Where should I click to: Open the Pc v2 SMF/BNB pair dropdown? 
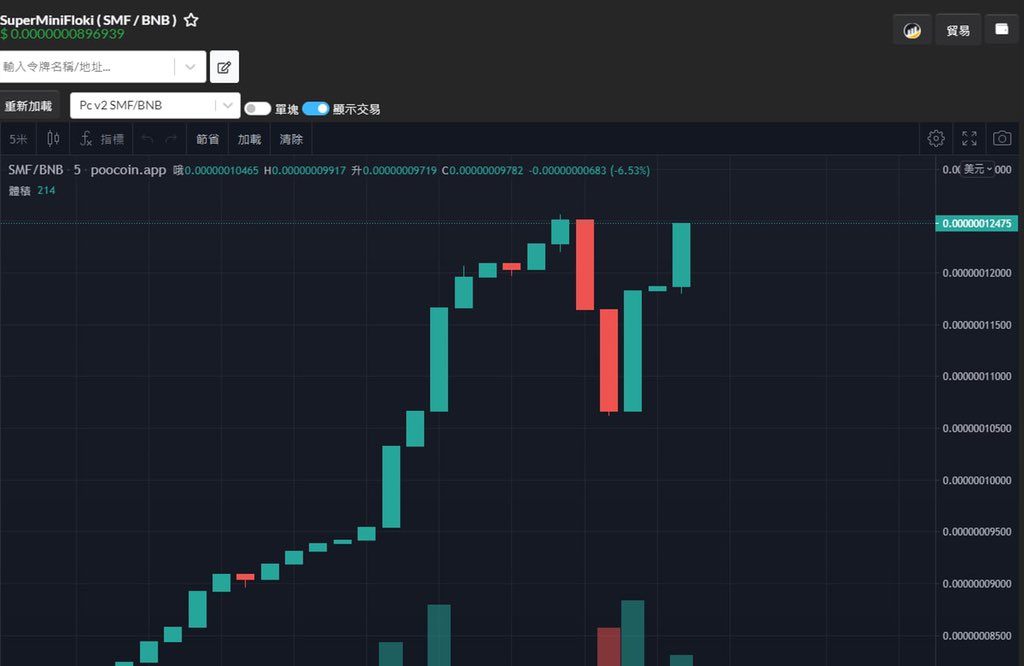click(x=155, y=105)
